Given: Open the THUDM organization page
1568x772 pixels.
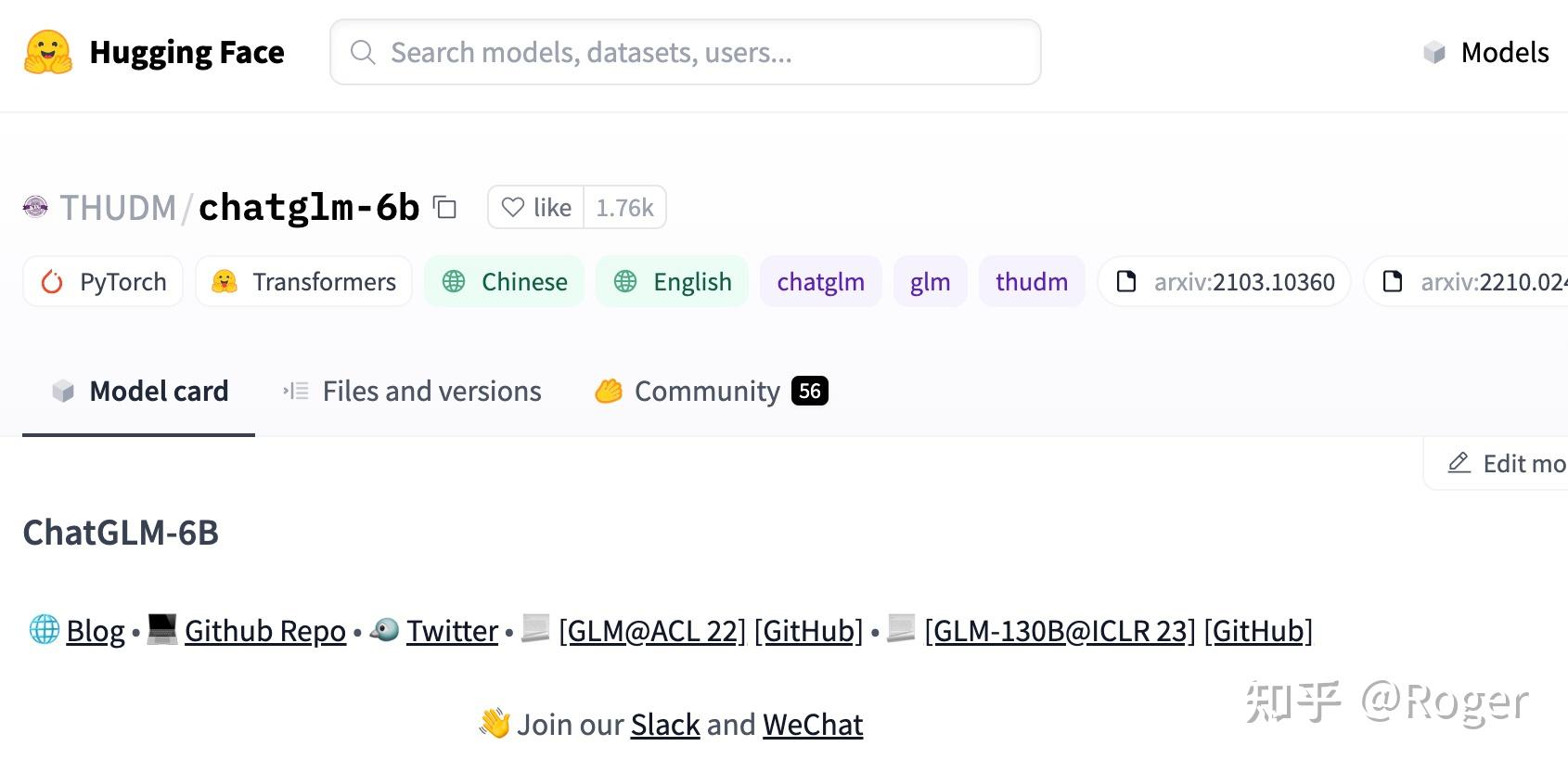Looking at the screenshot, I should click(x=118, y=207).
